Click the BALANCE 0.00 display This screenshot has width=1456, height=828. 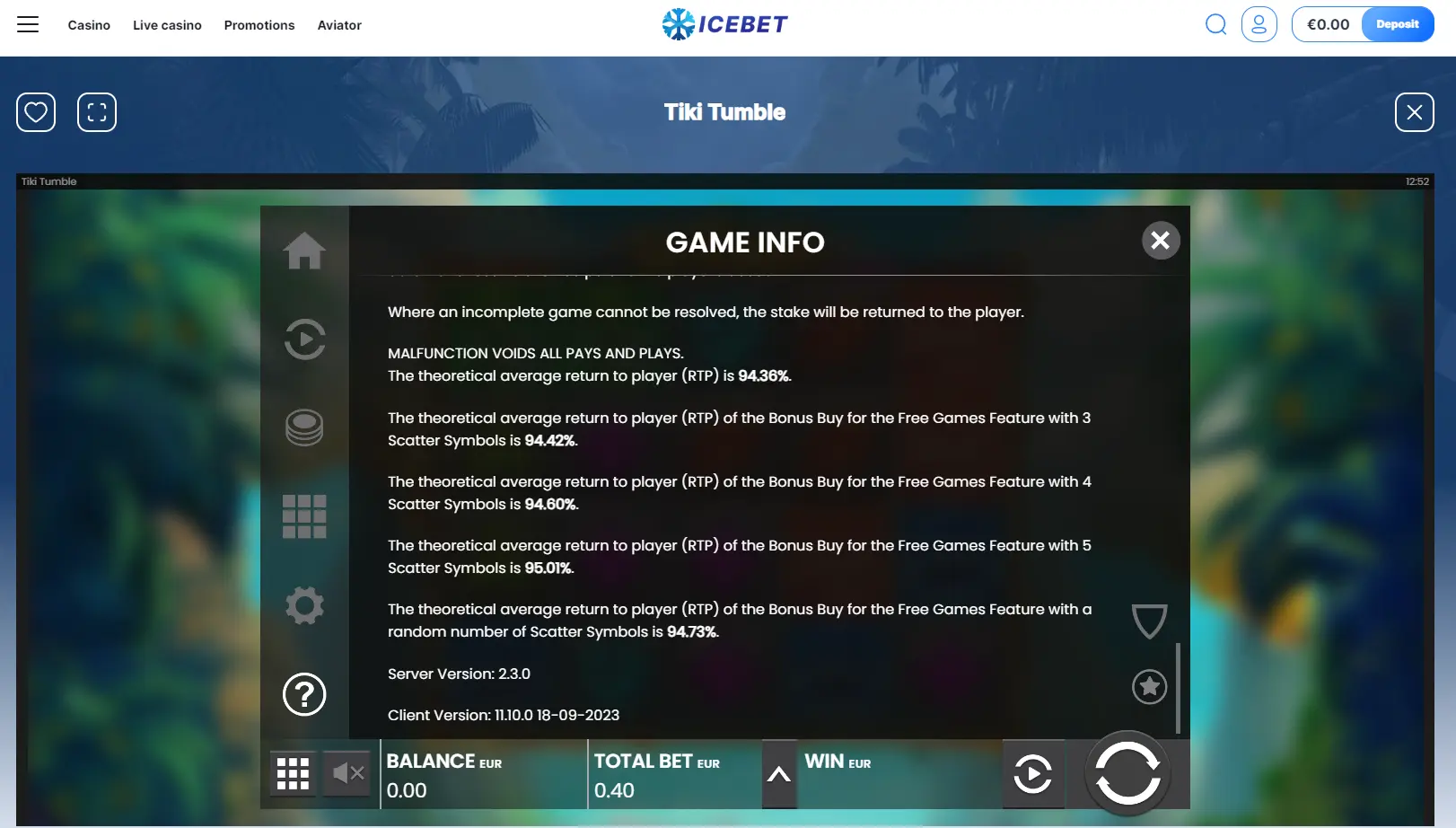484,775
